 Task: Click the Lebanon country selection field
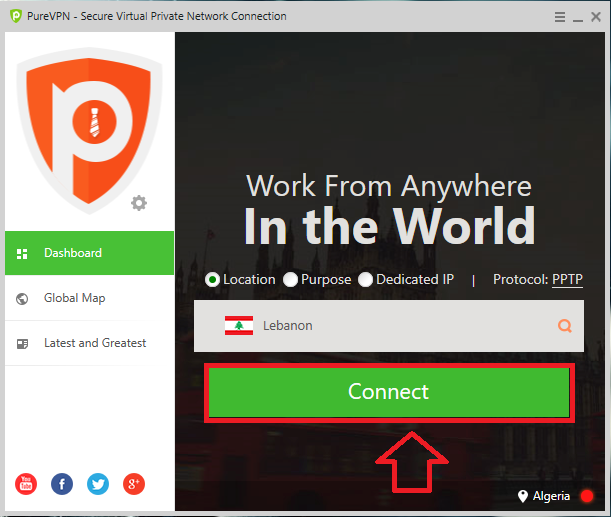pyautogui.click(x=389, y=326)
